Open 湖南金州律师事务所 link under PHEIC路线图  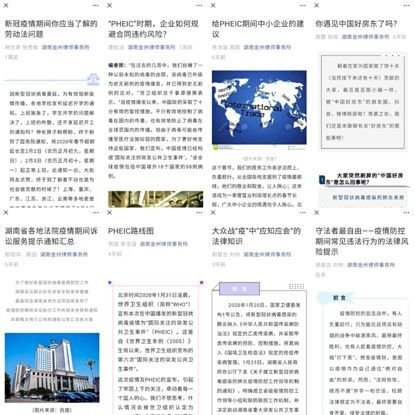tap(164, 244)
